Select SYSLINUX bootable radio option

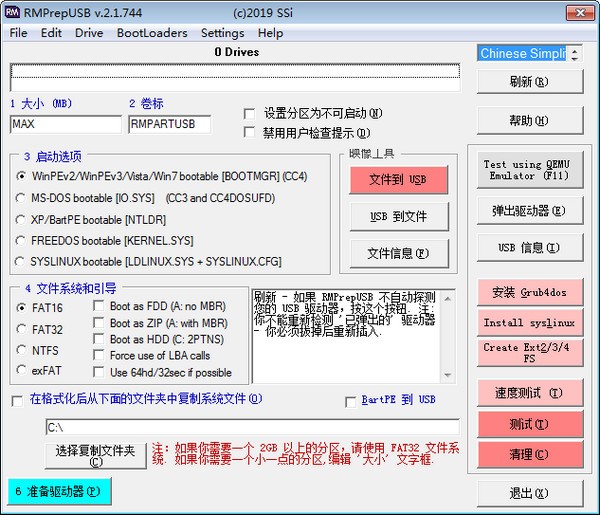coord(22,262)
